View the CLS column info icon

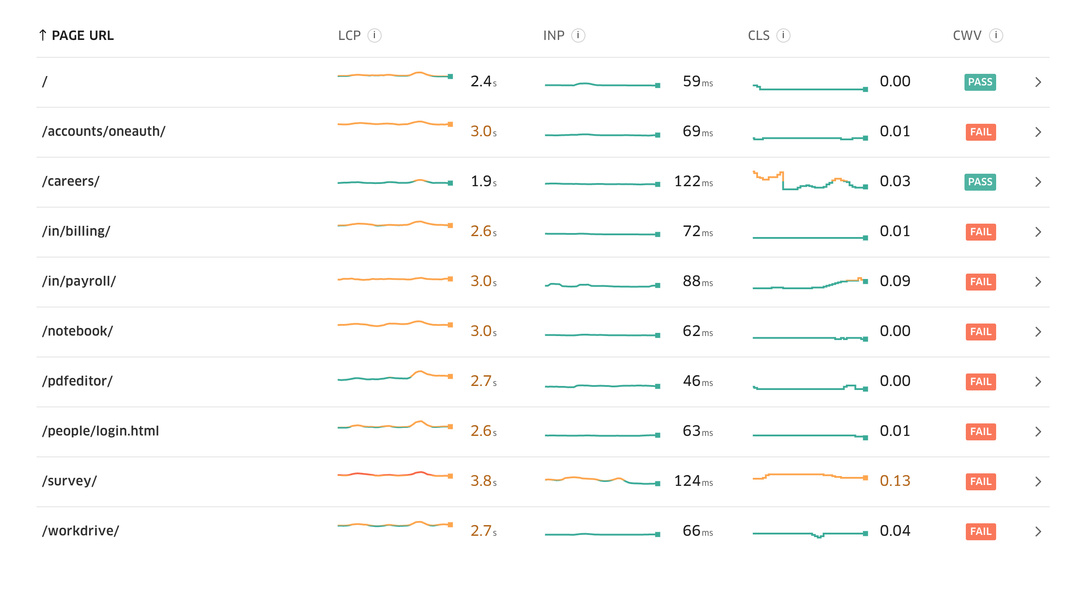[x=784, y=35]
